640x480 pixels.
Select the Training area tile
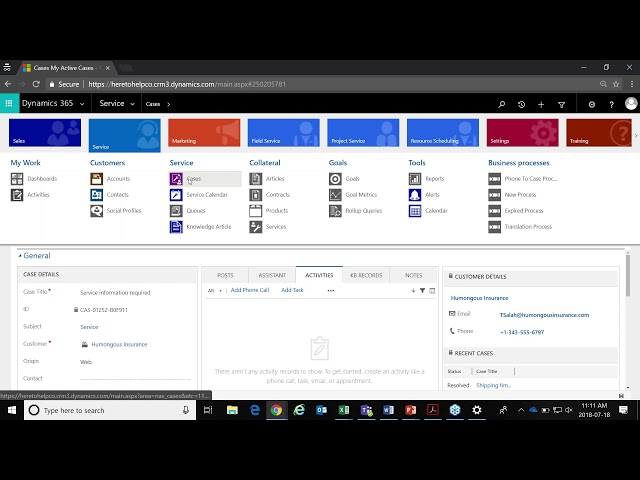[x=599, y=133]
